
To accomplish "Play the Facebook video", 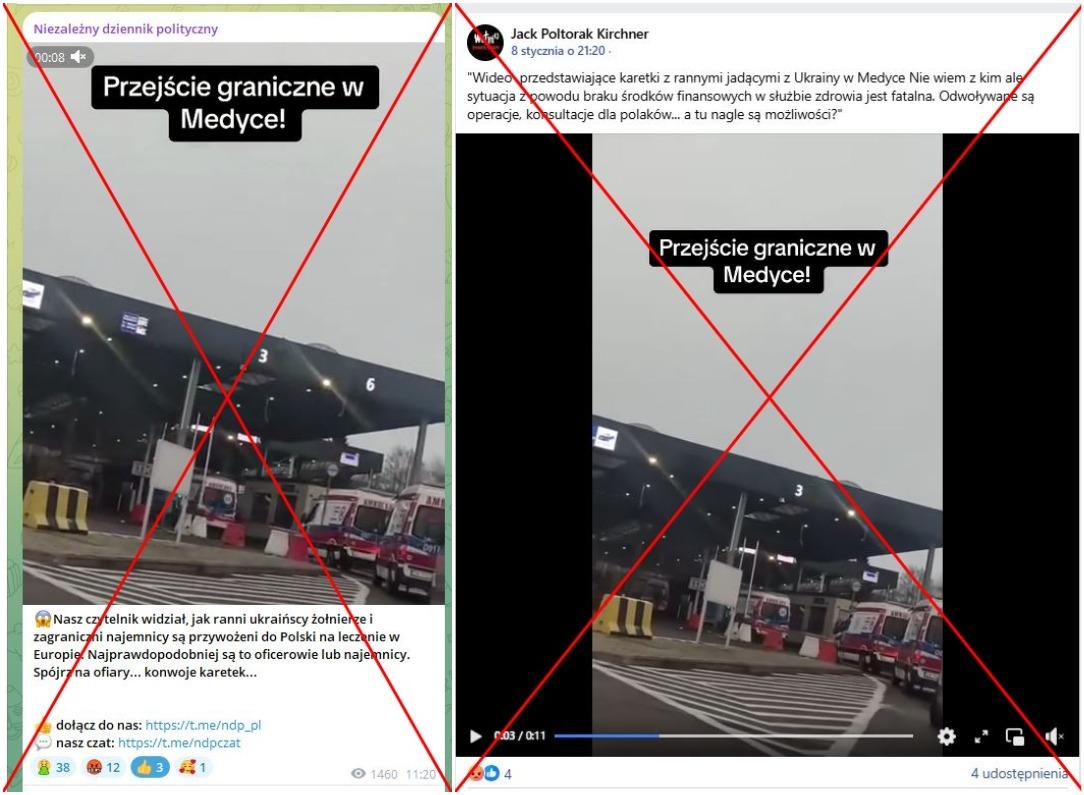I will coord(476,736).
